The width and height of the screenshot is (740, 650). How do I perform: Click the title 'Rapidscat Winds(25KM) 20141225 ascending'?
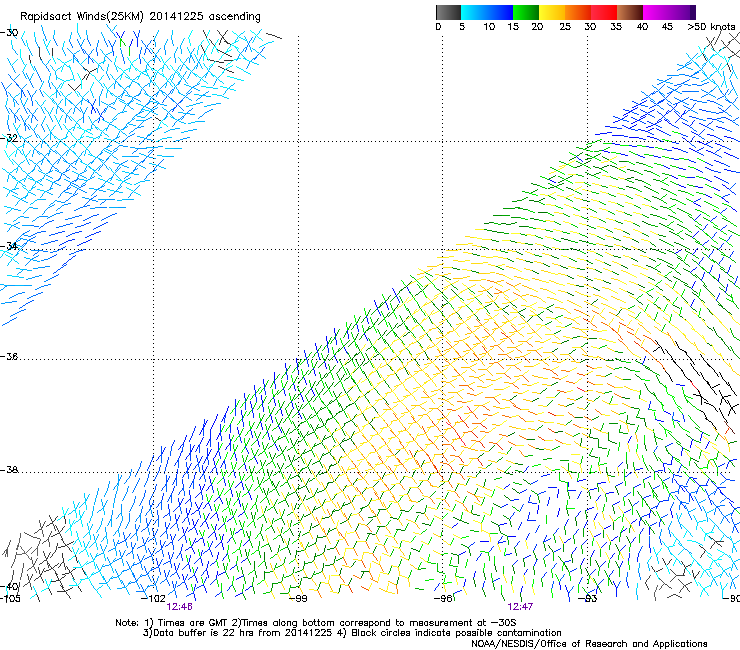coord(140,17)
